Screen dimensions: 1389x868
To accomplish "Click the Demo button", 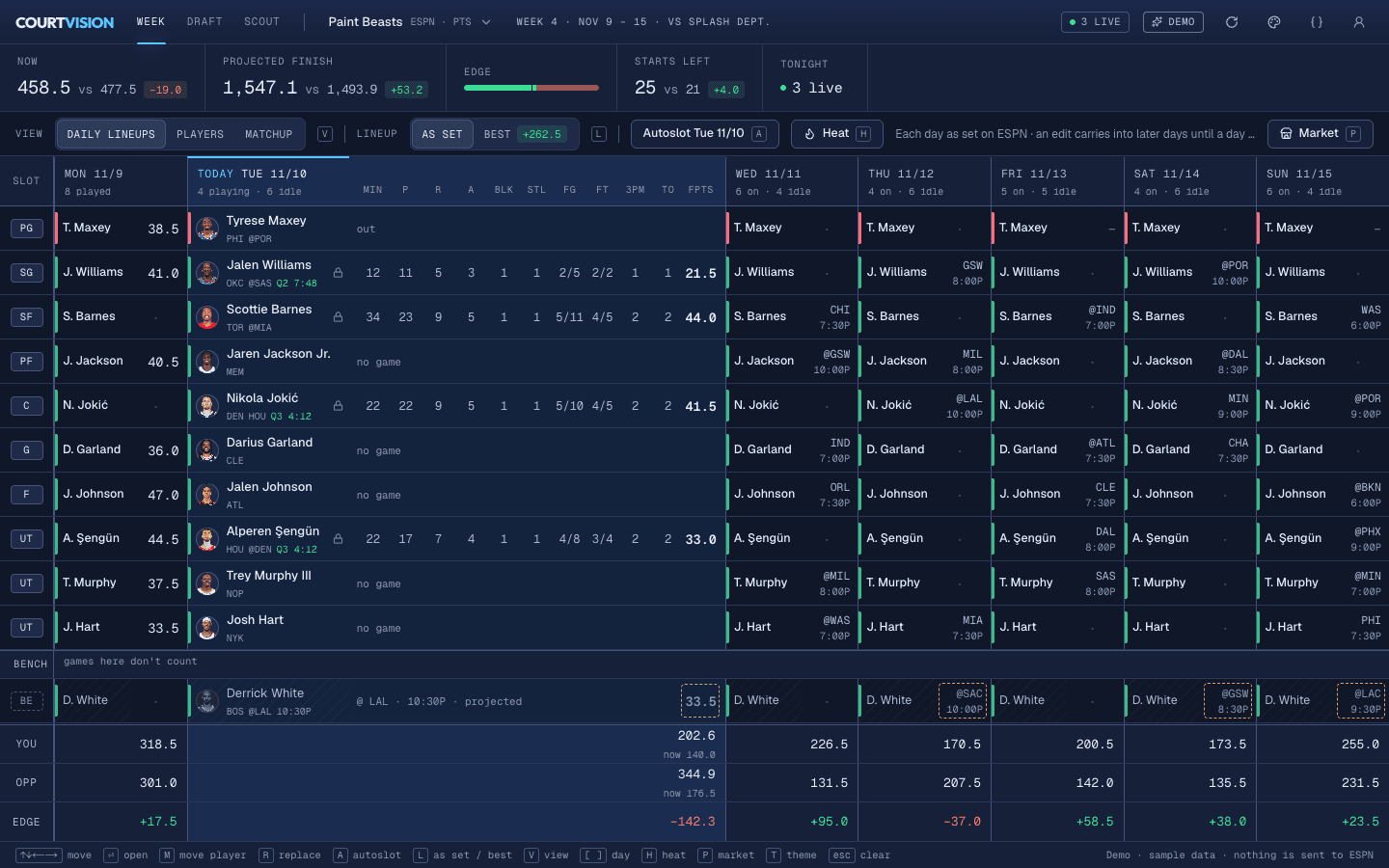I will coord(1173,22).
